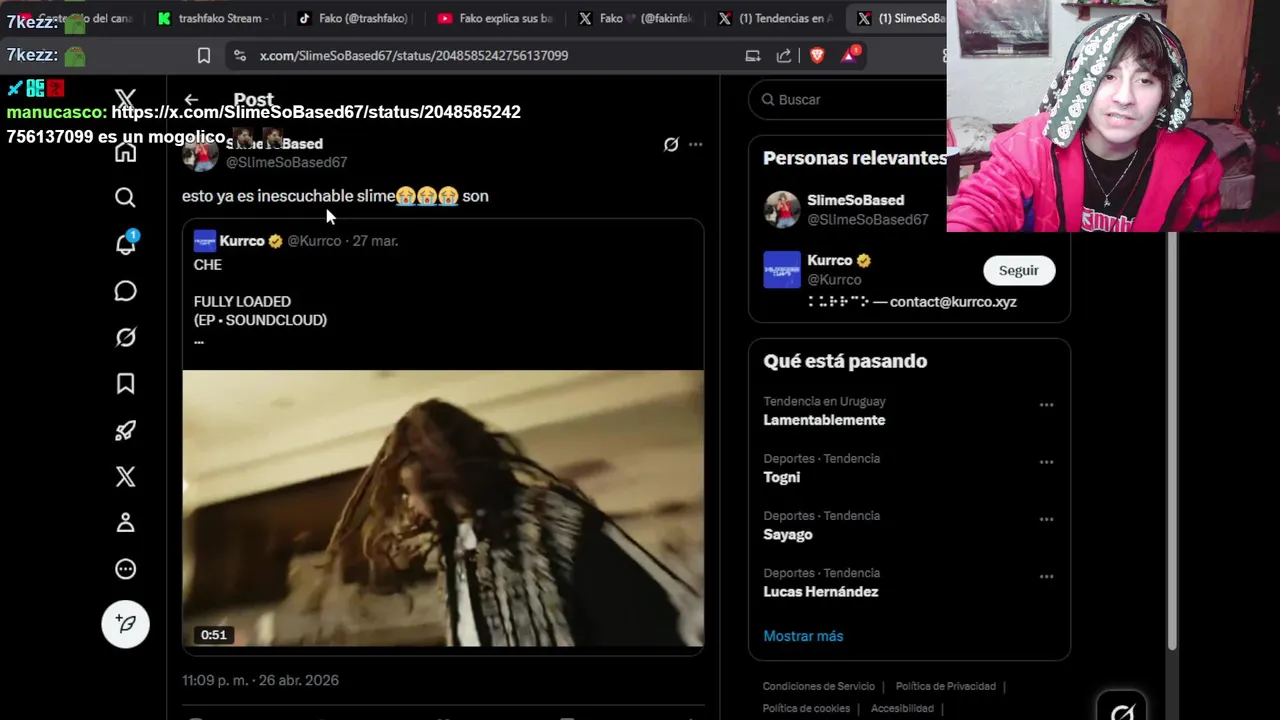The height and width of the screenshot is (720, 1280).
Task: Click the "FULLY LOADED" quoted text
Action: [242, 301]
